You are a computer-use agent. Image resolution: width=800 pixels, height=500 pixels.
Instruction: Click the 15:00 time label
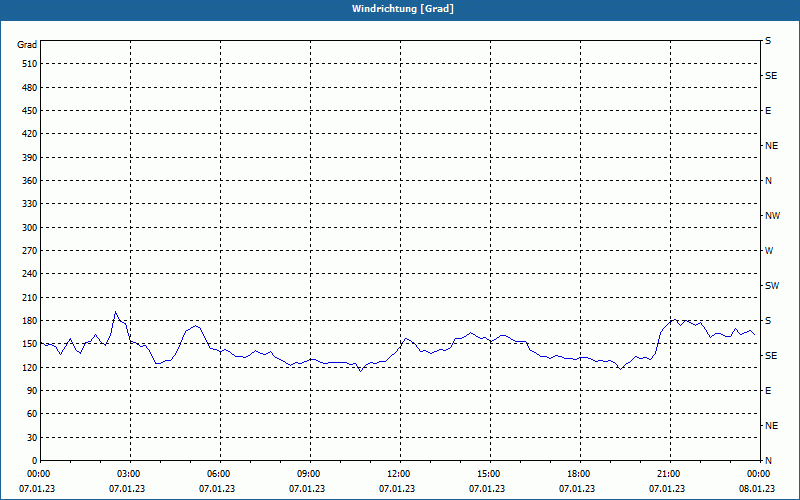click(489, 473)
